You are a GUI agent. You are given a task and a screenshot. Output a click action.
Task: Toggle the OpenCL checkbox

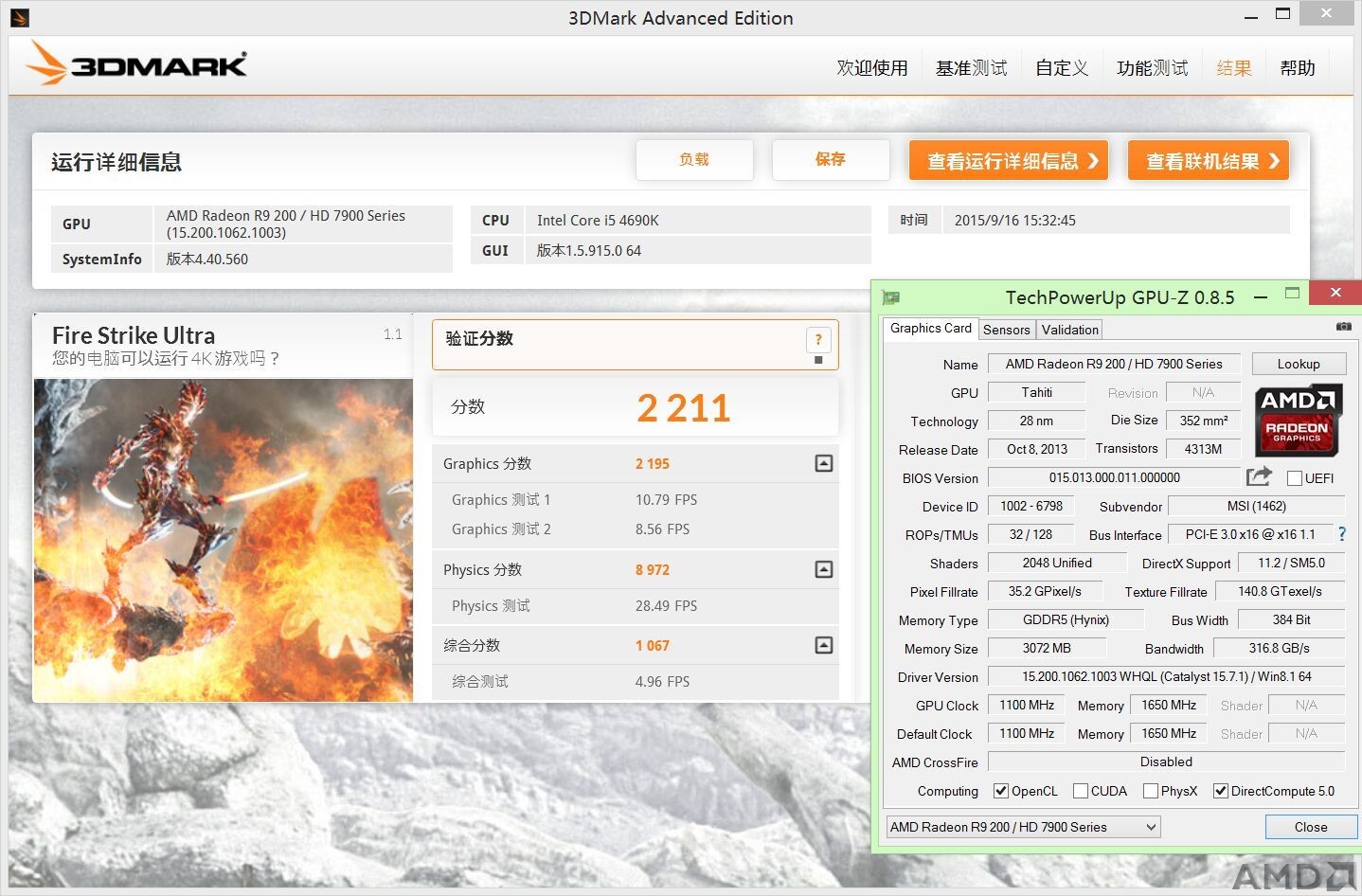(x=1001, y=791)
